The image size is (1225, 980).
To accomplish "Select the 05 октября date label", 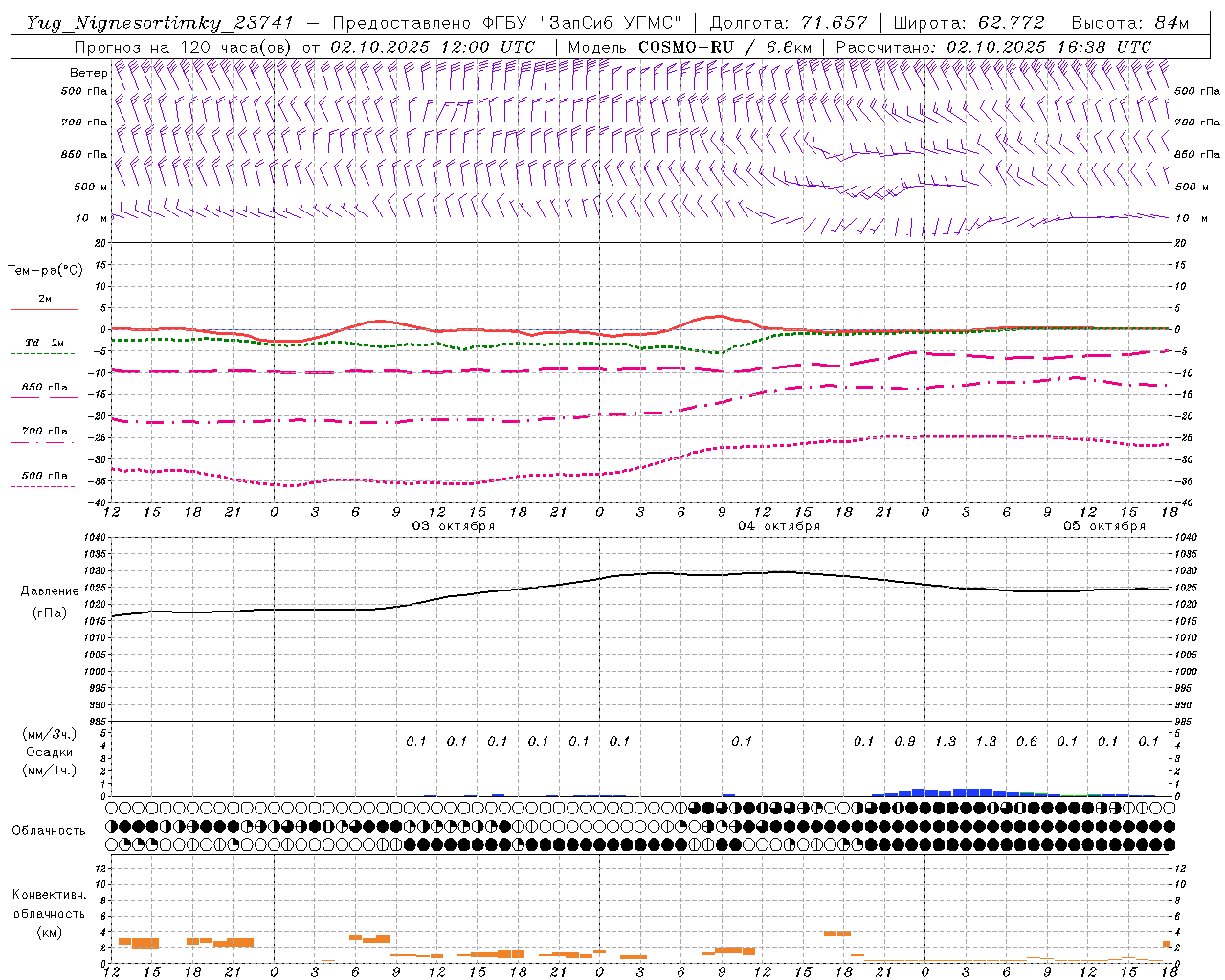I will point(1104,526).
